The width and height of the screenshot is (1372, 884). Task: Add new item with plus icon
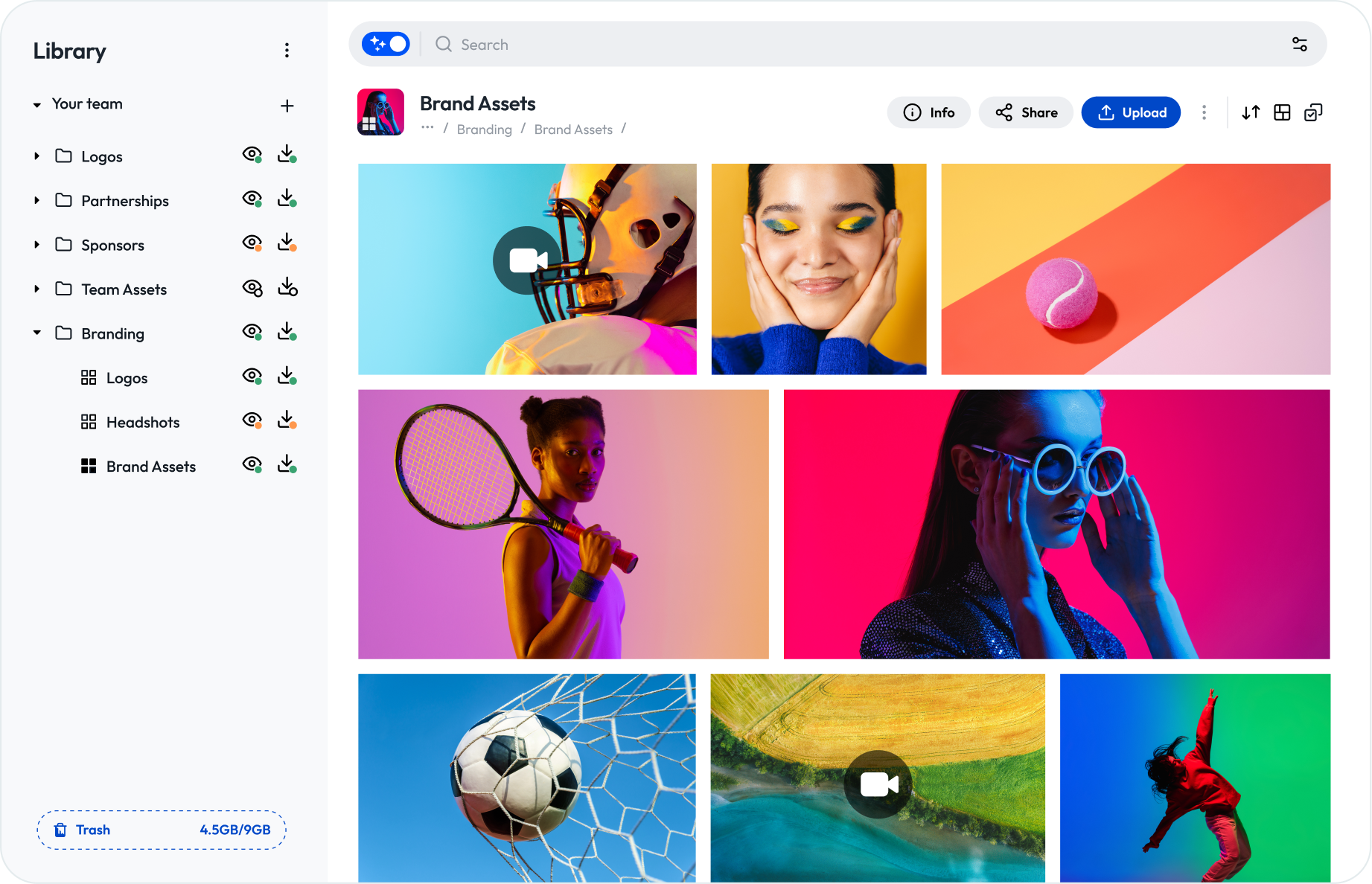coord(287,106)
